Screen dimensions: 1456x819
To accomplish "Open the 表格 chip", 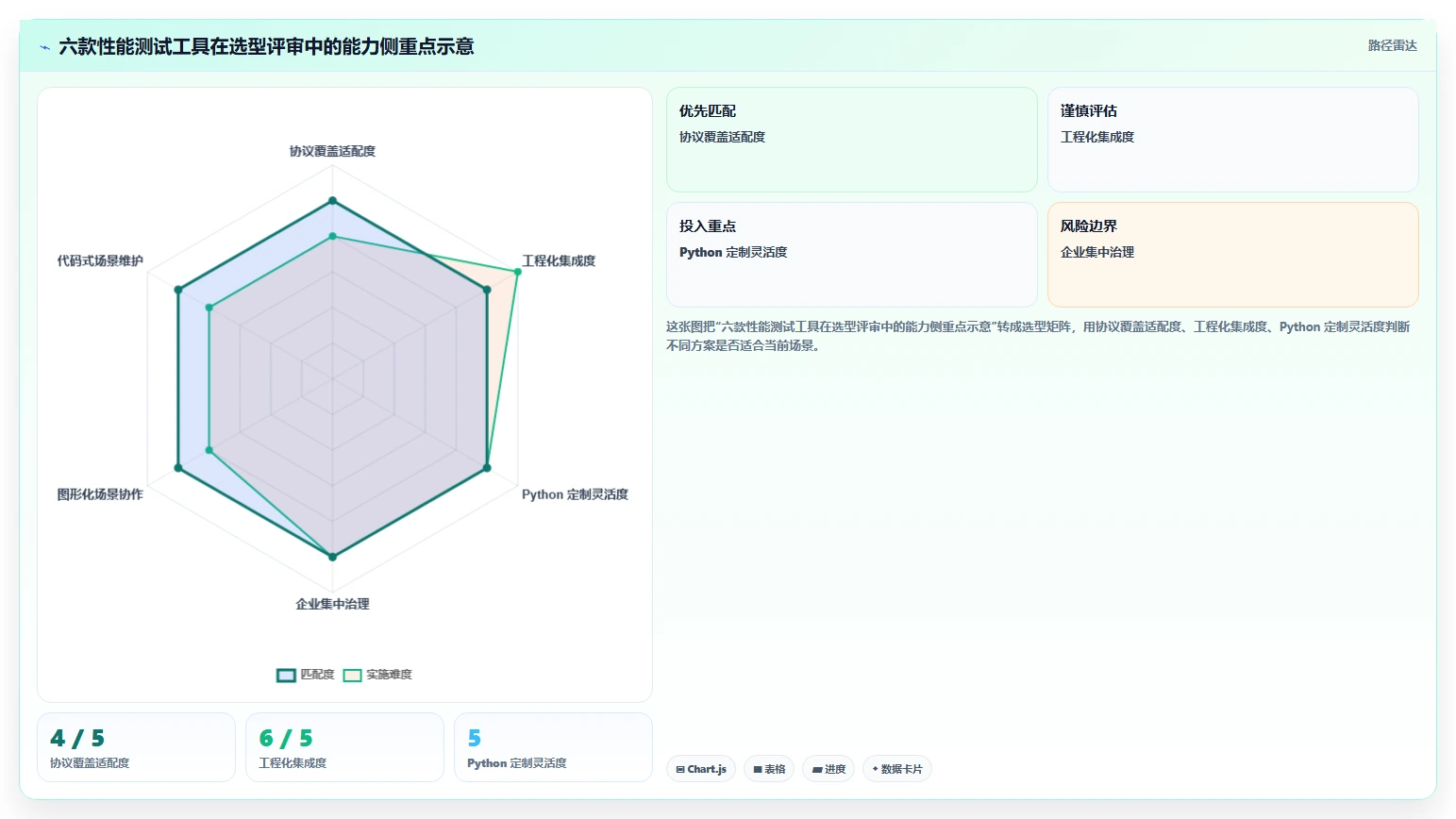I will (x=769, y=769).
